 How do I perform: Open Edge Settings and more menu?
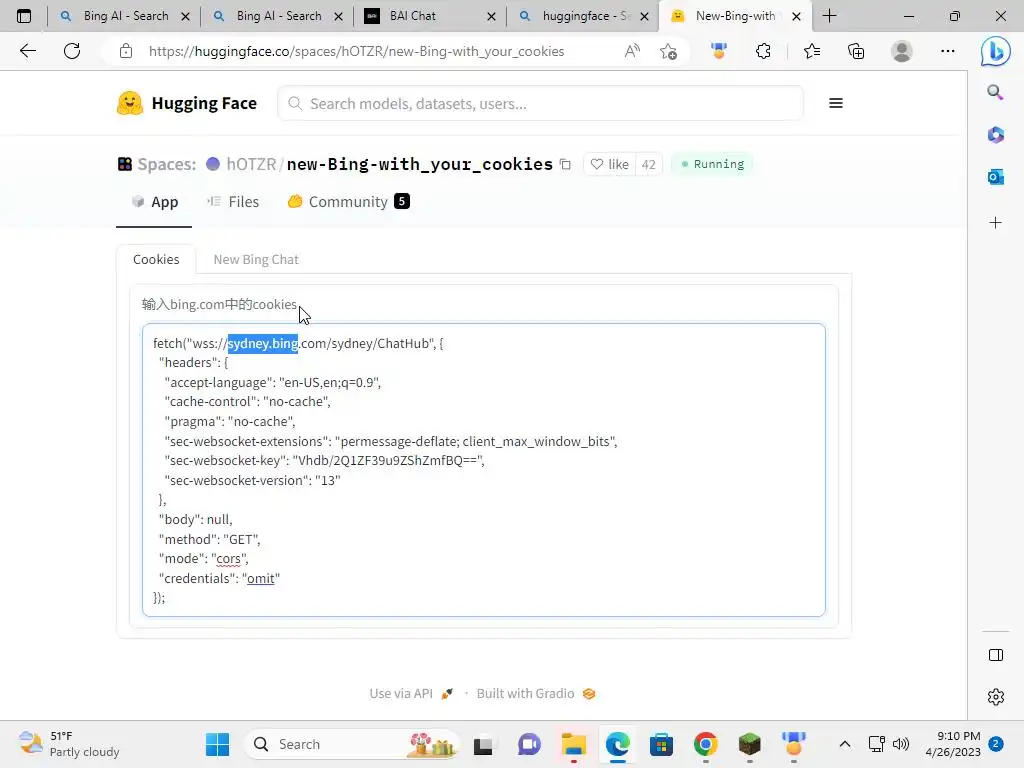[x=948, y=51]
